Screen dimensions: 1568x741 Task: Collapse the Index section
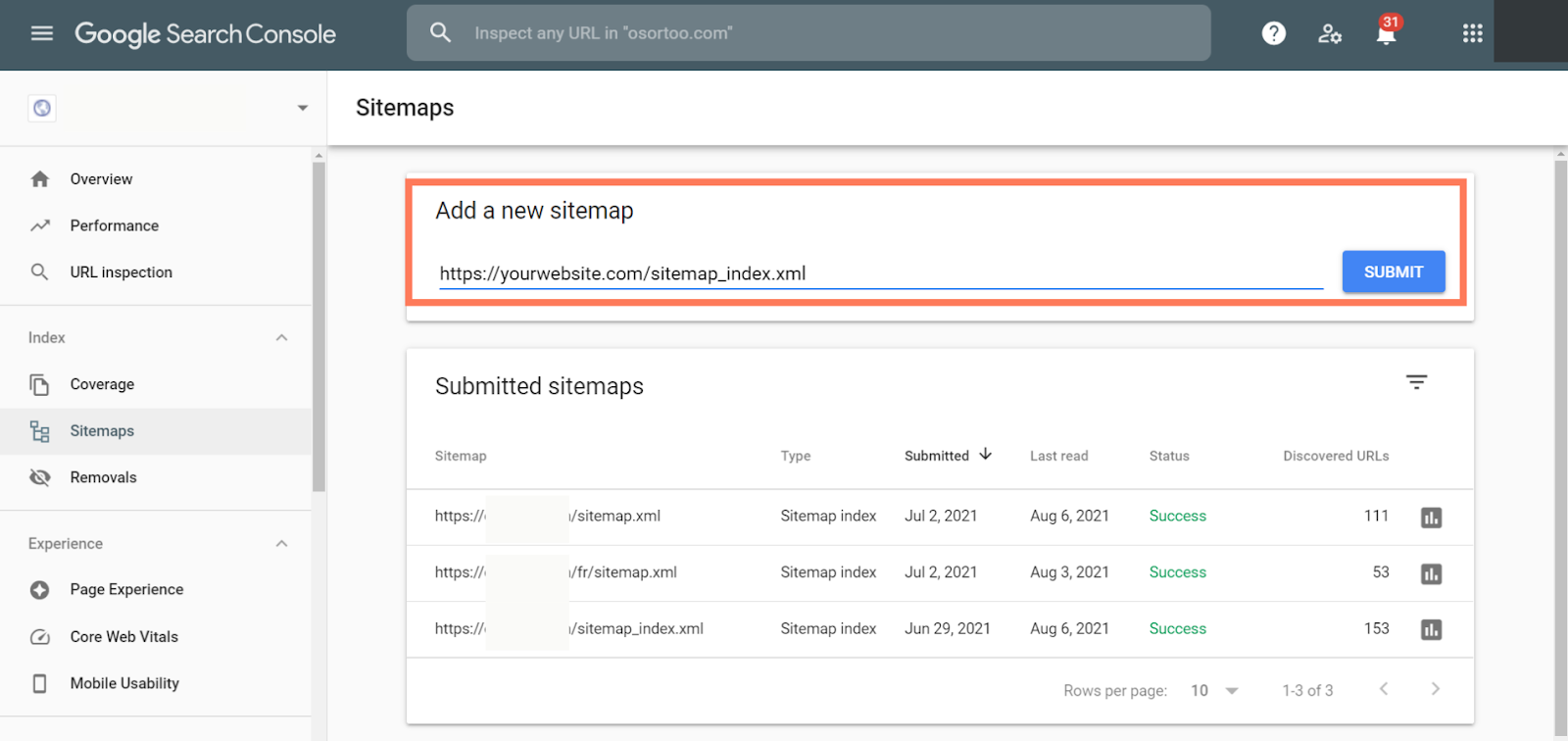coord(281,338)
